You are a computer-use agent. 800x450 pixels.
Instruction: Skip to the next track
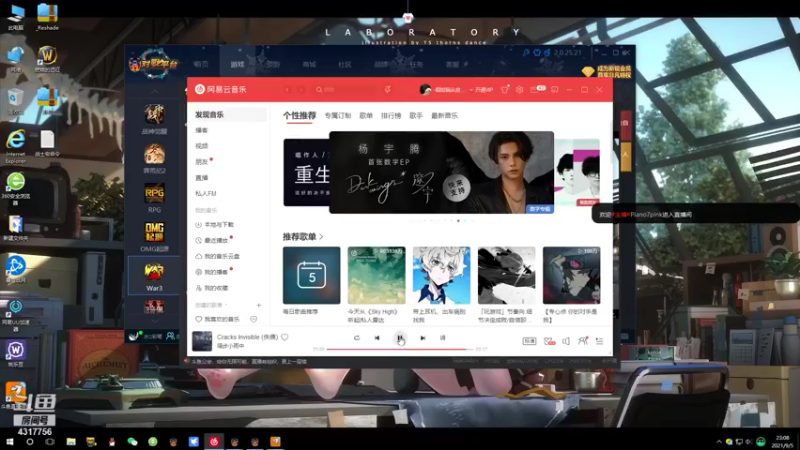tap(422, 338)
